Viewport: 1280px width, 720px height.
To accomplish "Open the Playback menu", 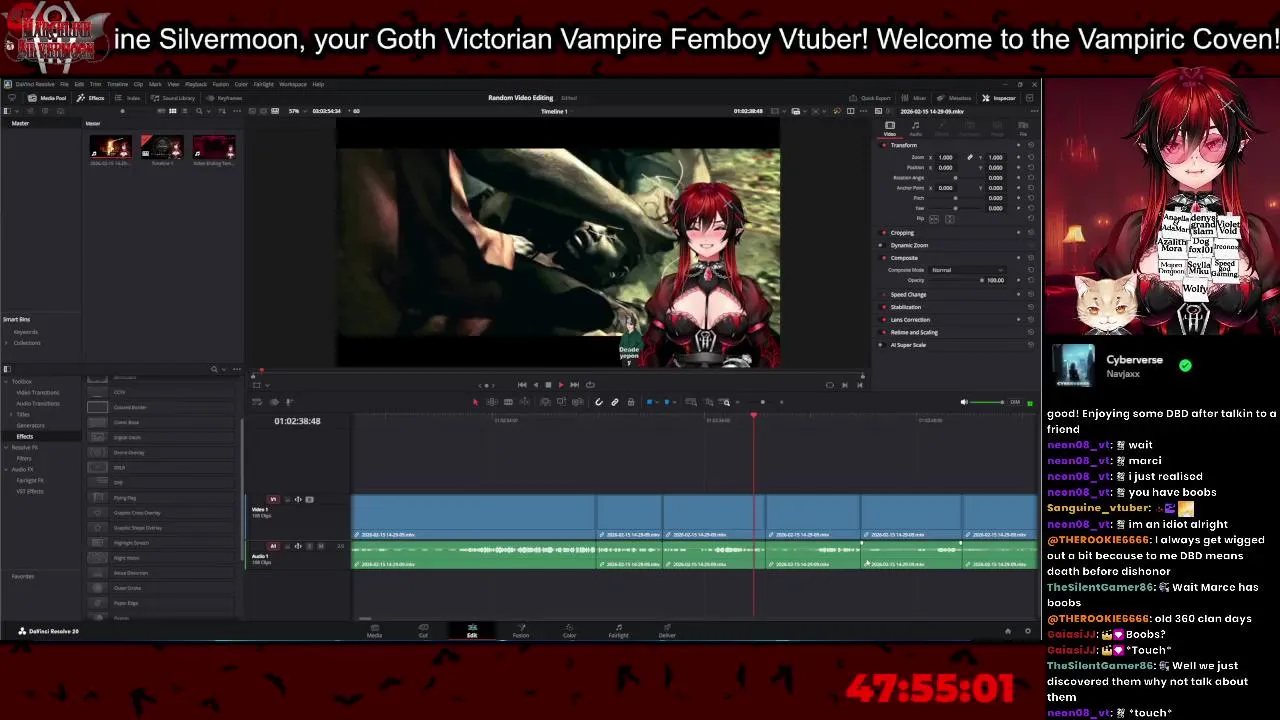I will coord(195,84).
